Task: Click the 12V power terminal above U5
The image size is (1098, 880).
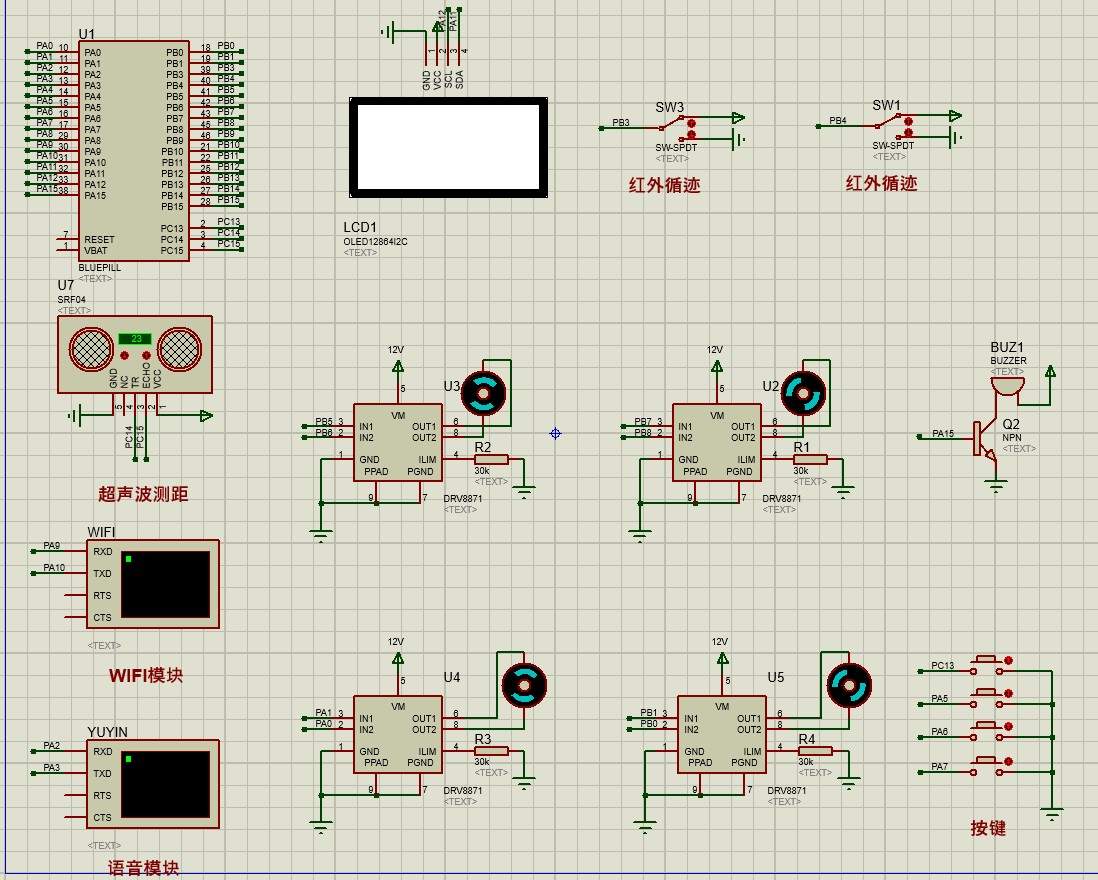Action: (x=722, y=659)
